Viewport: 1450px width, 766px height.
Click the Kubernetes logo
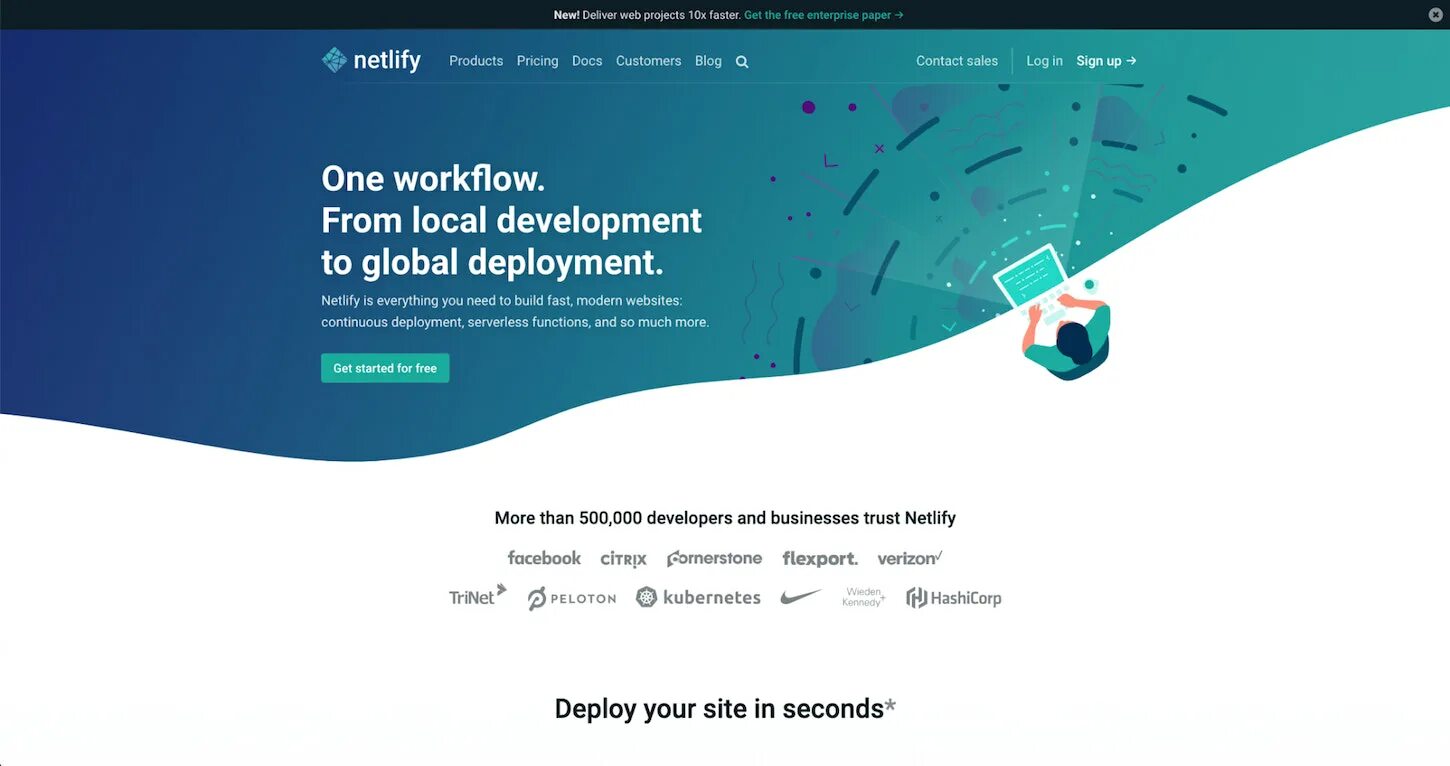tap(698, 597)
